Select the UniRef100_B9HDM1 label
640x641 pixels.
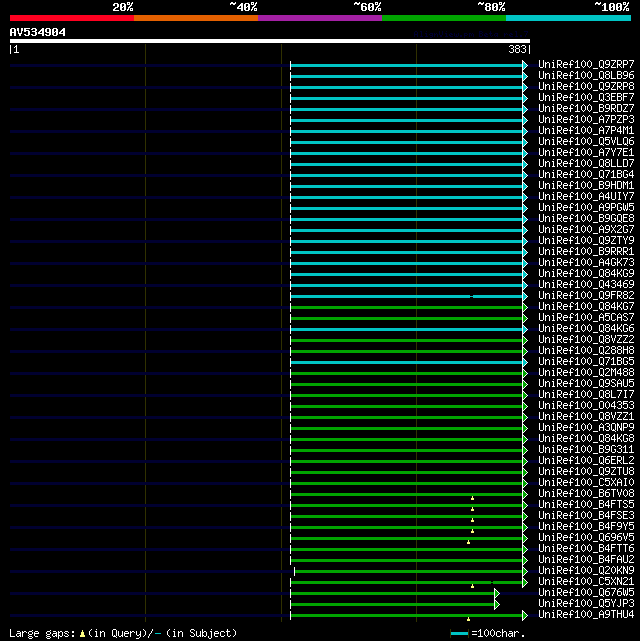tap(586, 186)
